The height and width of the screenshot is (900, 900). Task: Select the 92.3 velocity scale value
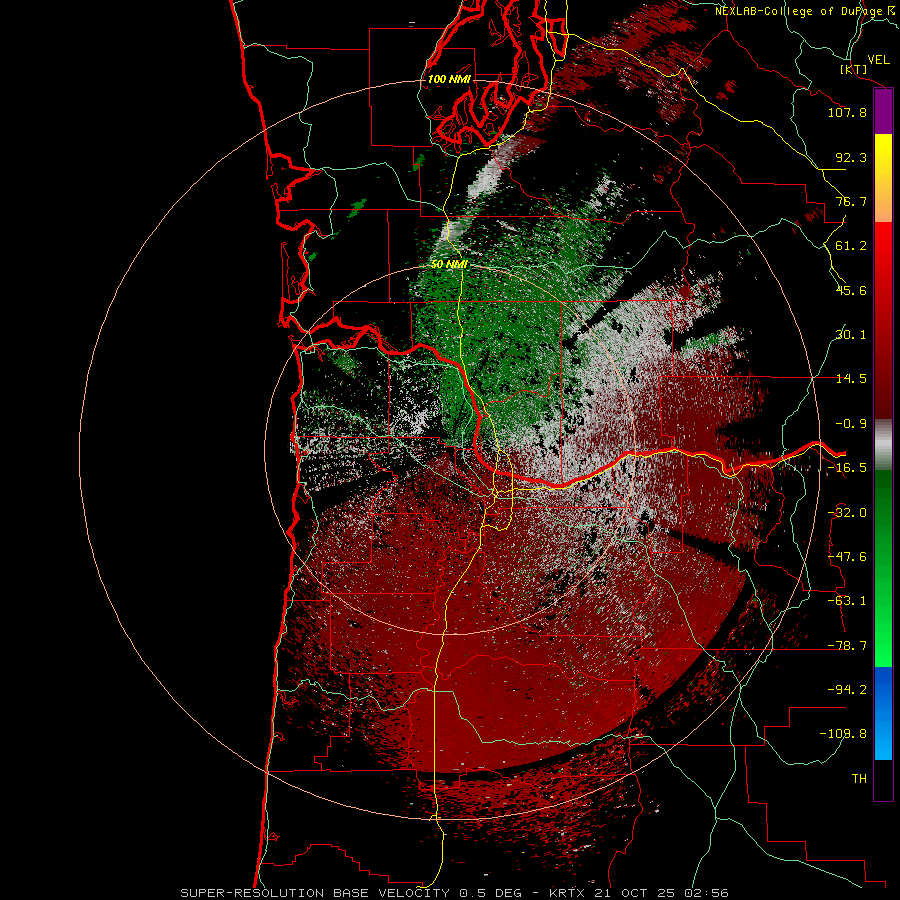[851, 157]
